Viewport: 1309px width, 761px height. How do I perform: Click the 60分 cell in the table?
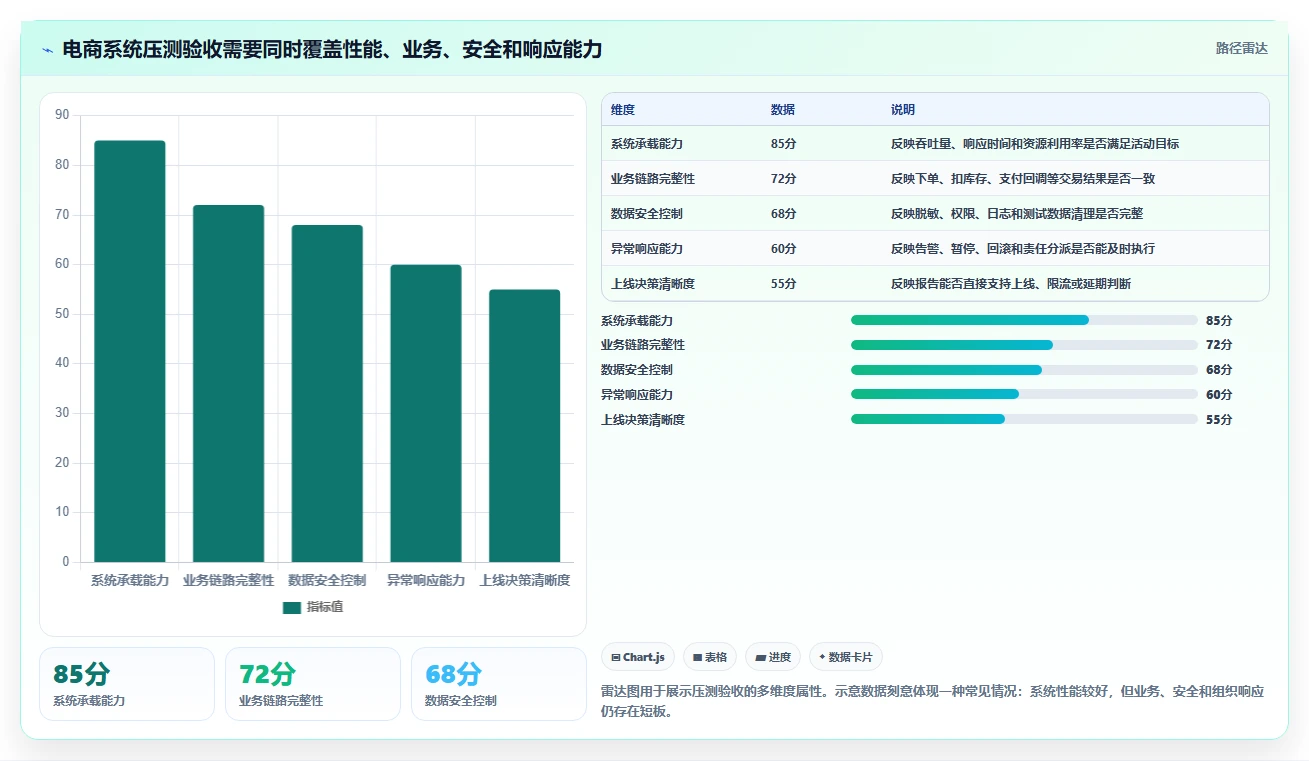point(784,249)
